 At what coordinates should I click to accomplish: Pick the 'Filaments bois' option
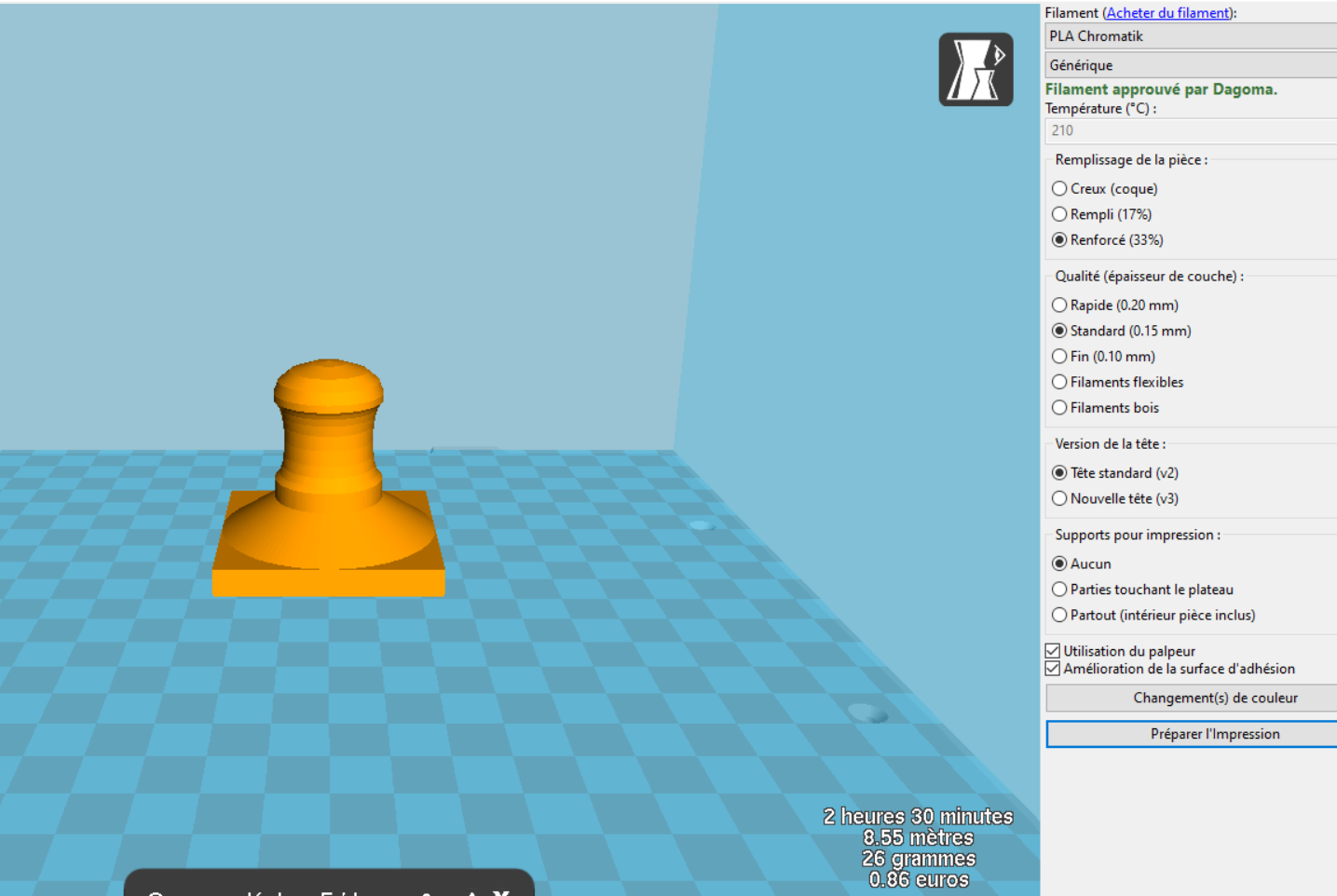[1059, 408]
